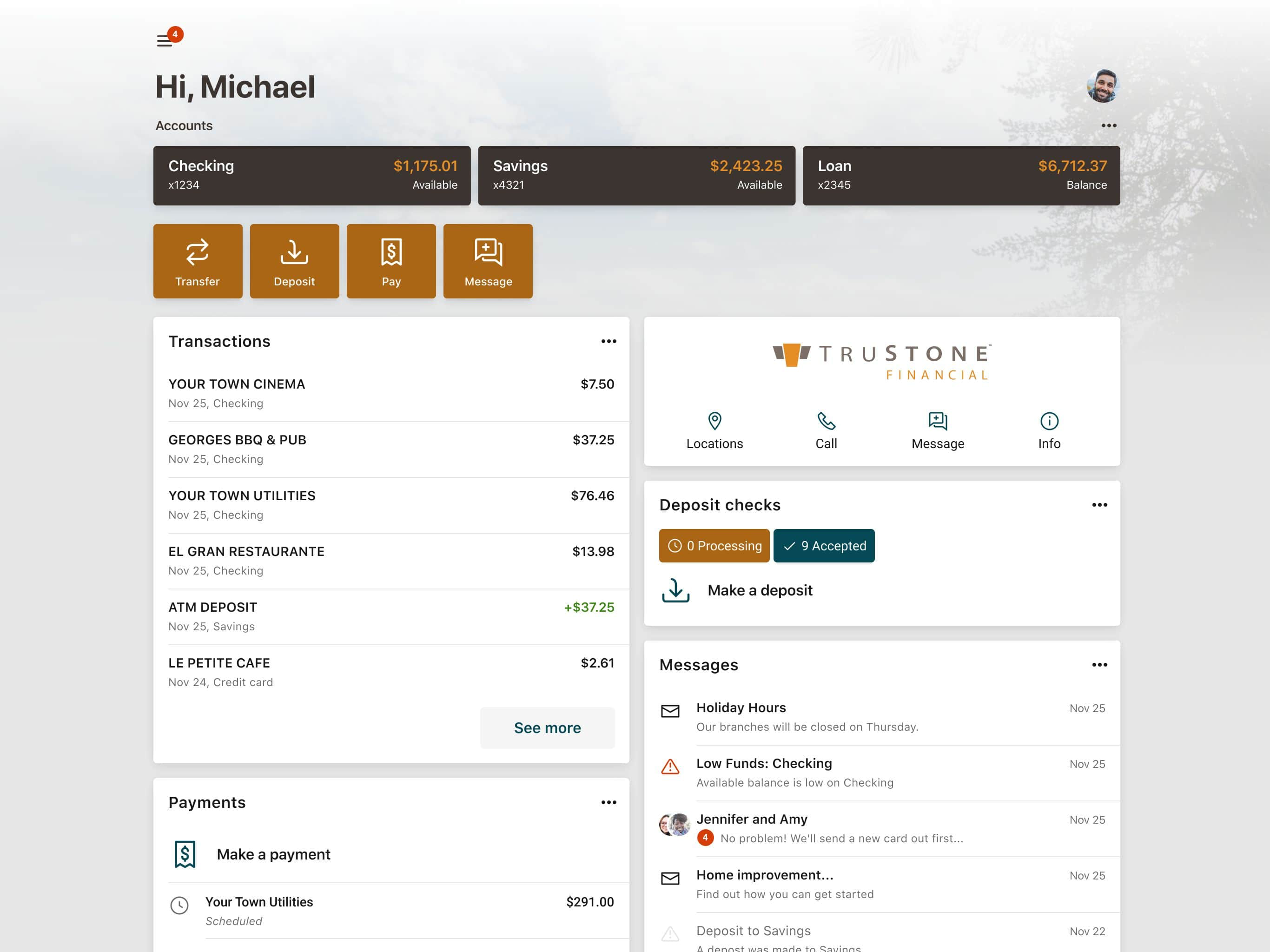1270x952 pixels.
Task: Show the 0 Processing deposits
Action: pos(714,545)
